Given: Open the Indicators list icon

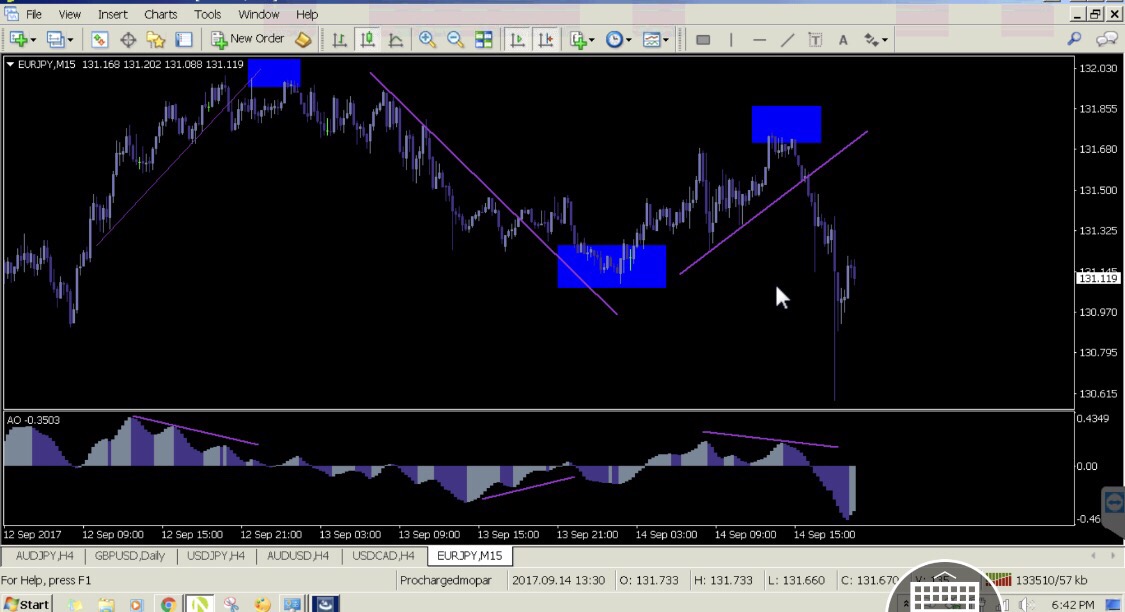Looking at the screenshot, I should point(578,39).
